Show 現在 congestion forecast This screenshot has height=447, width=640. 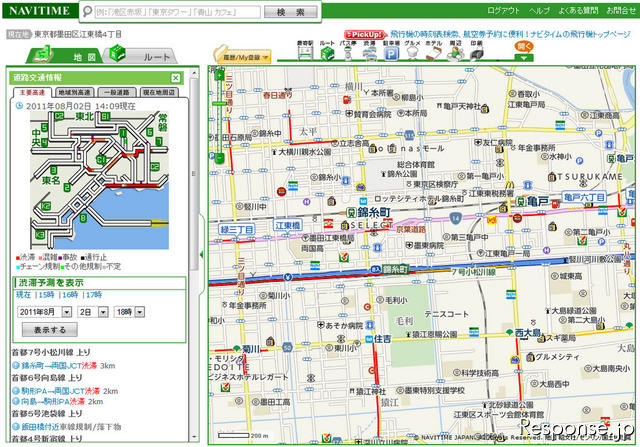pyautogui.click(x=23, y=295)
